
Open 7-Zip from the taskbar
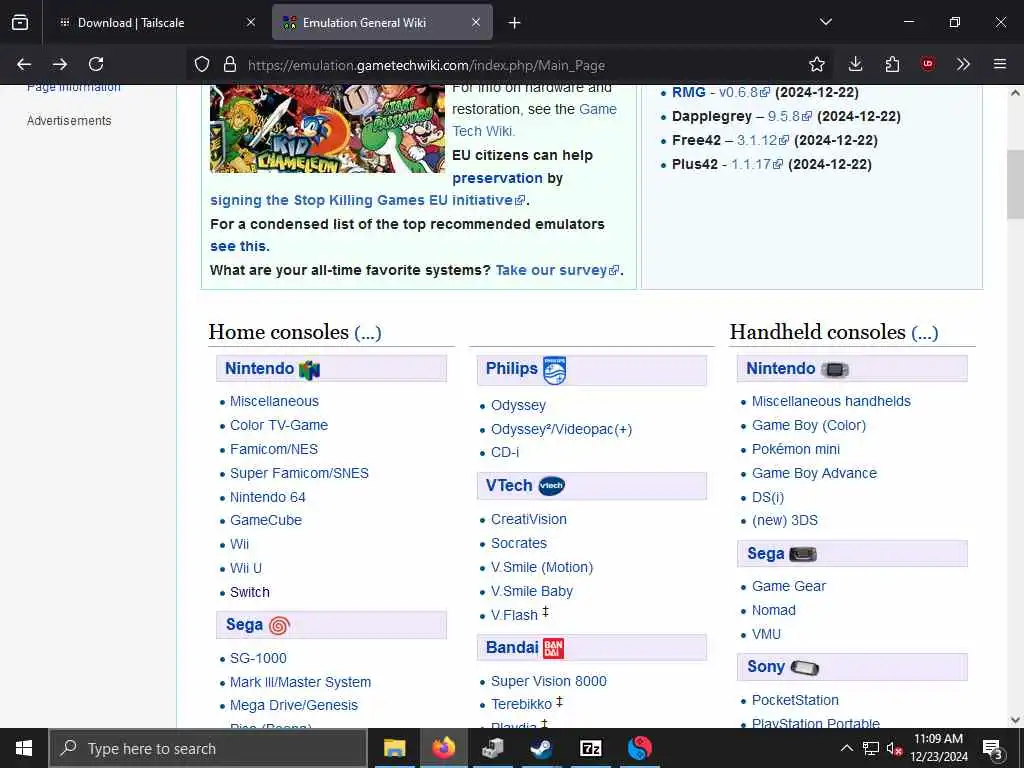point(590,748)
